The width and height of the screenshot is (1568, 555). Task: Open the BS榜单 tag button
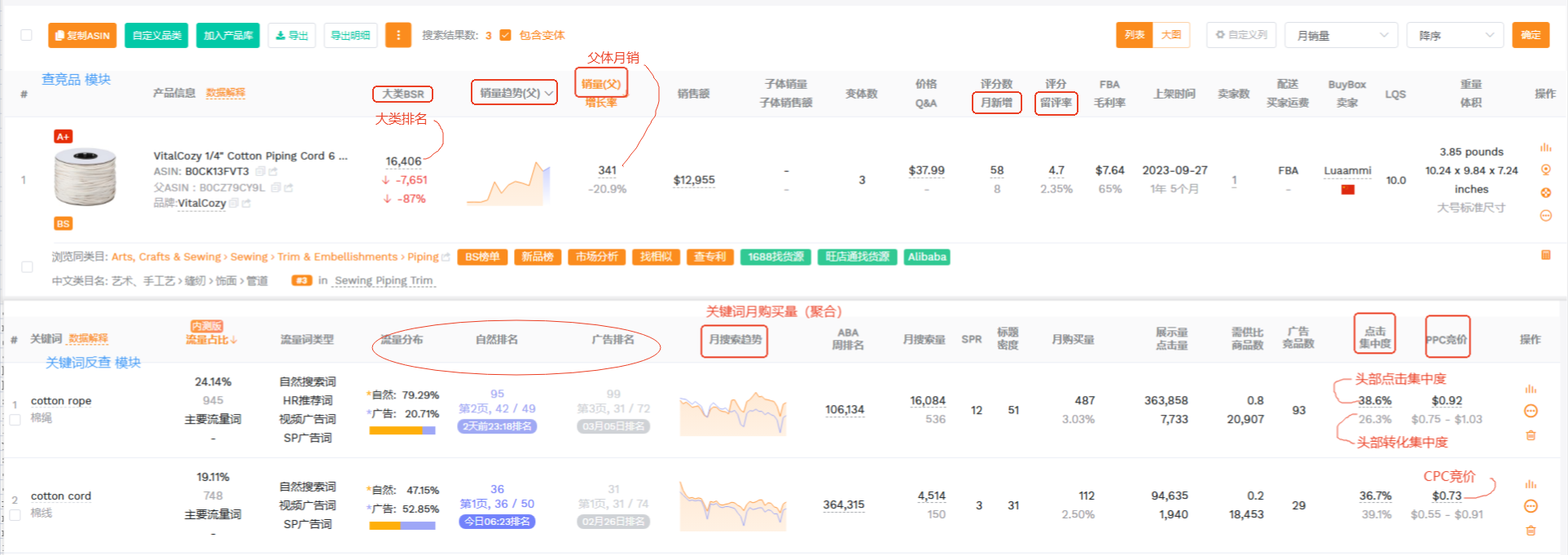[x=482, y=257]
